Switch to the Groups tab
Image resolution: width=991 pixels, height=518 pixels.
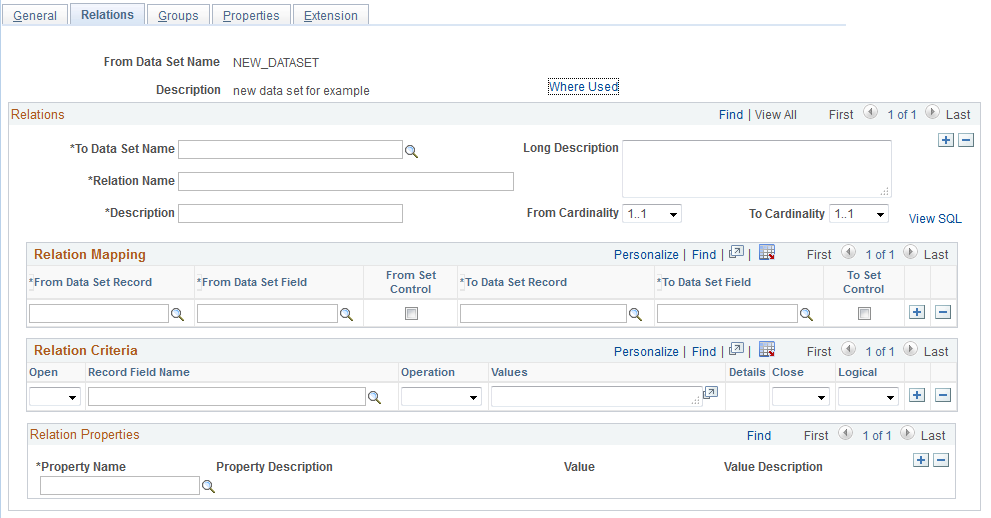pos(178,15)
